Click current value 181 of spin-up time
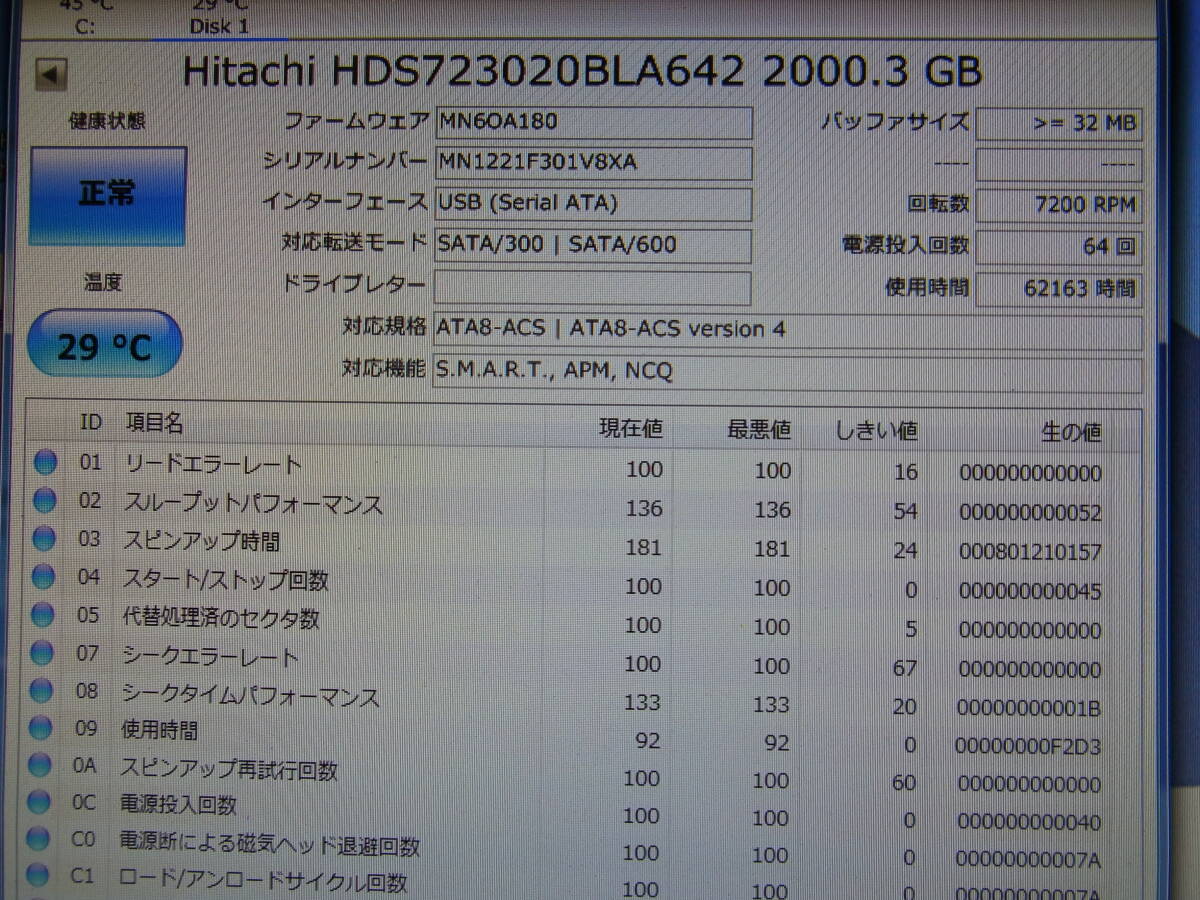 643,547
